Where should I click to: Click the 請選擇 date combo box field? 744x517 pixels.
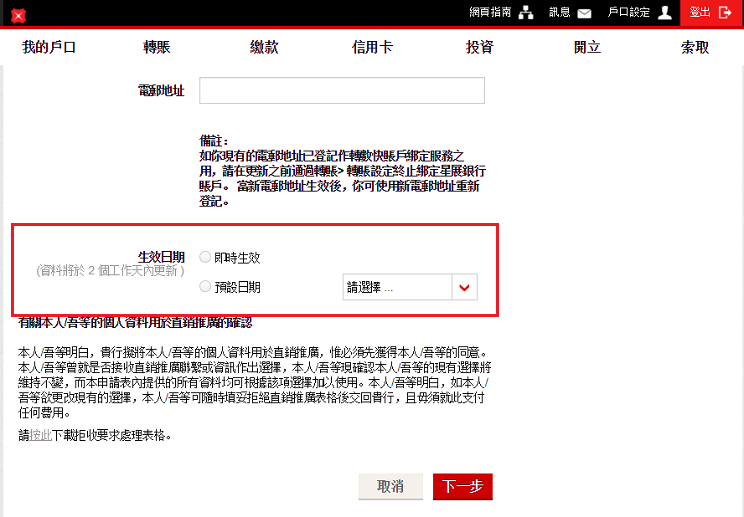(x=397, y=287)
